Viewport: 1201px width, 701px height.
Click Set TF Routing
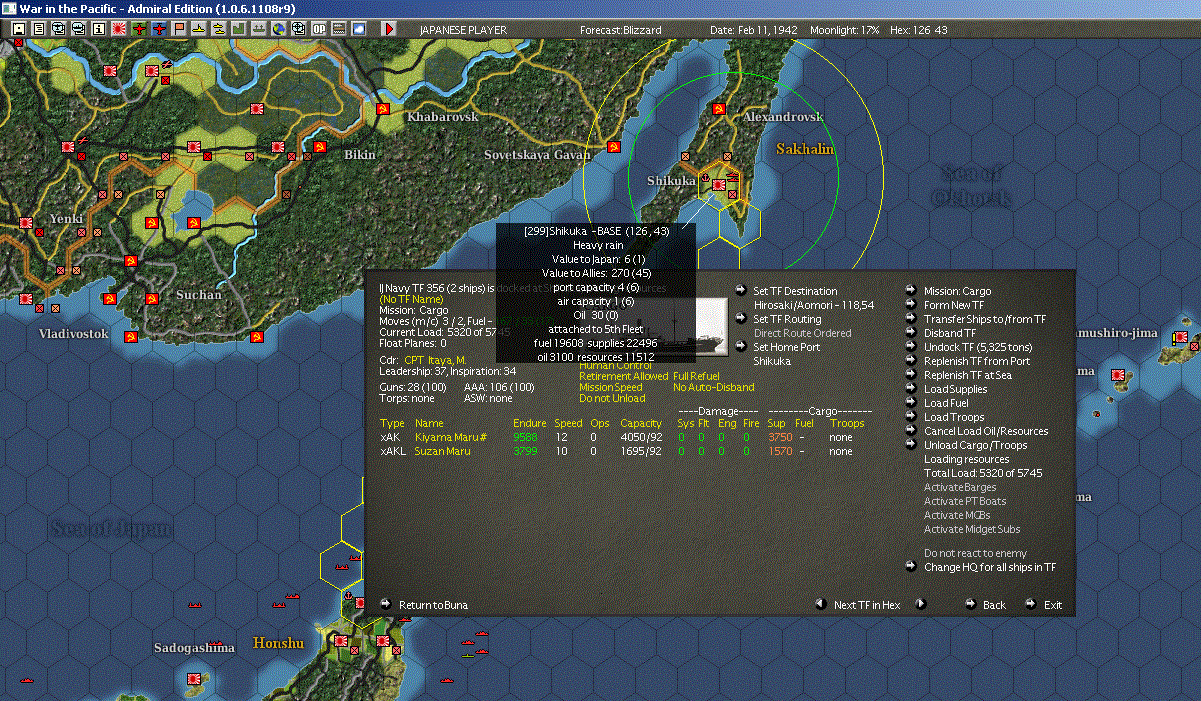787,319
